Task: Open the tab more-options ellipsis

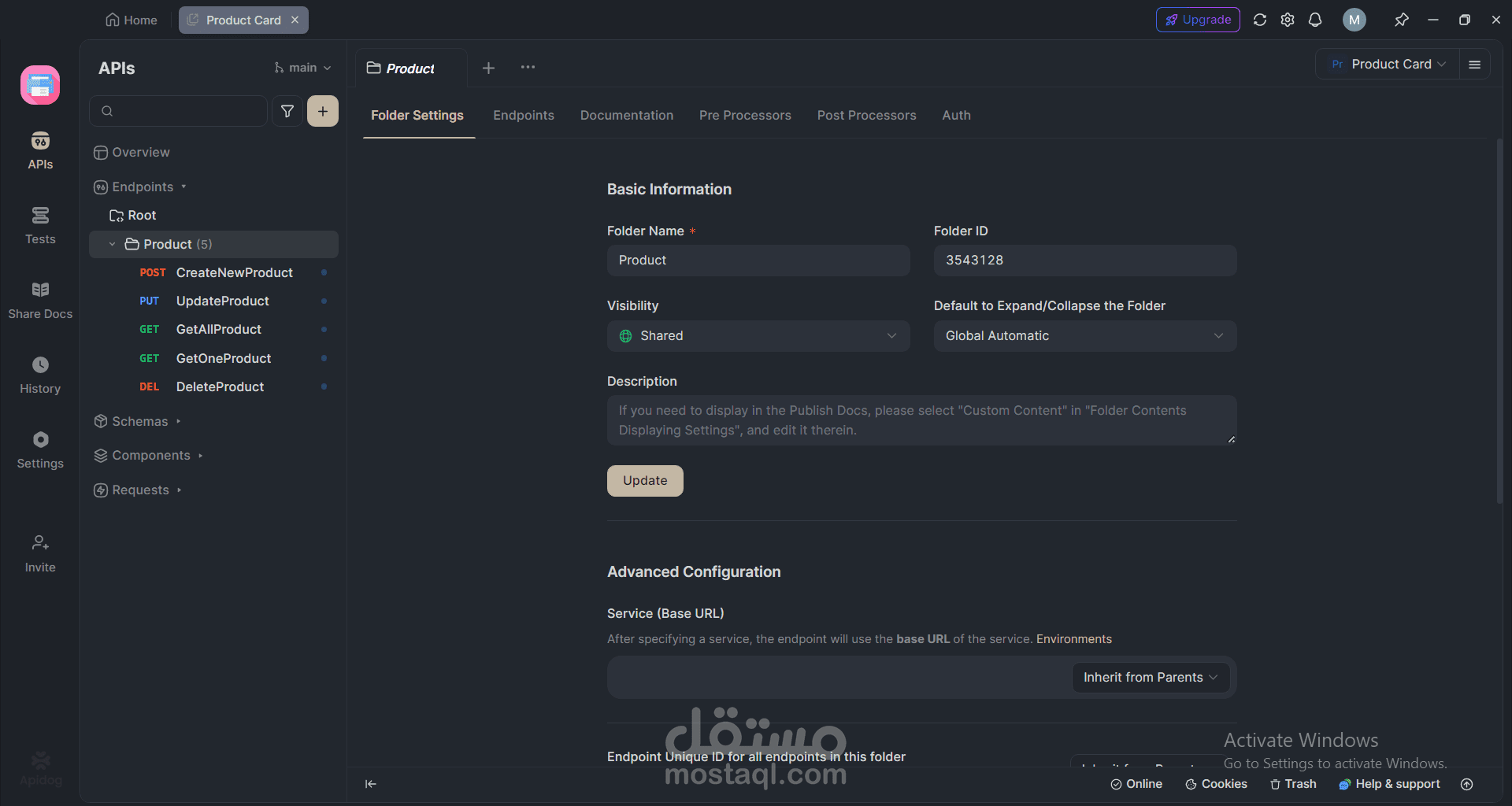Action: (528, 68)
